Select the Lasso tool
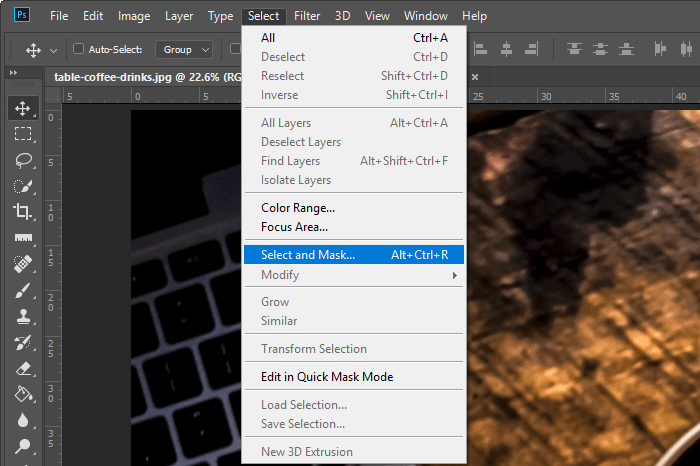 (x=23, y=160)
